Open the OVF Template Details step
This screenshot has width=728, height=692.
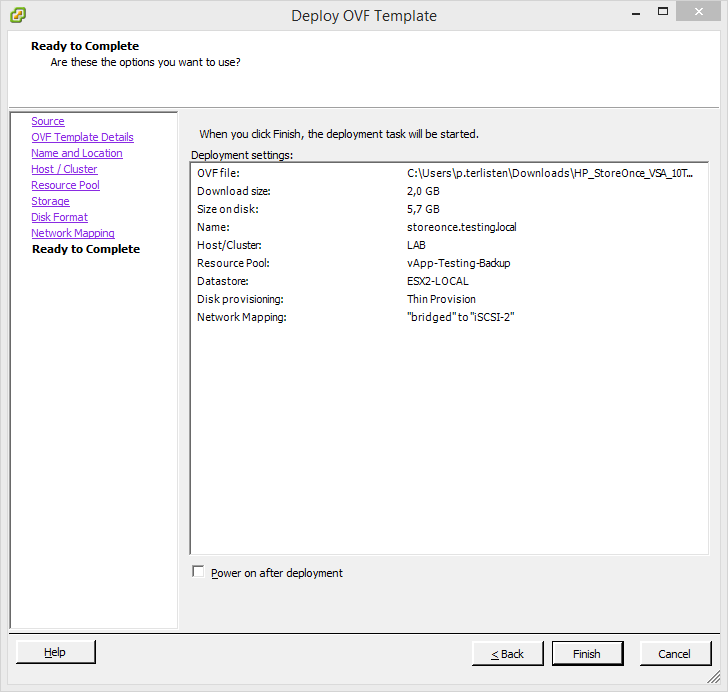(82, 137)
